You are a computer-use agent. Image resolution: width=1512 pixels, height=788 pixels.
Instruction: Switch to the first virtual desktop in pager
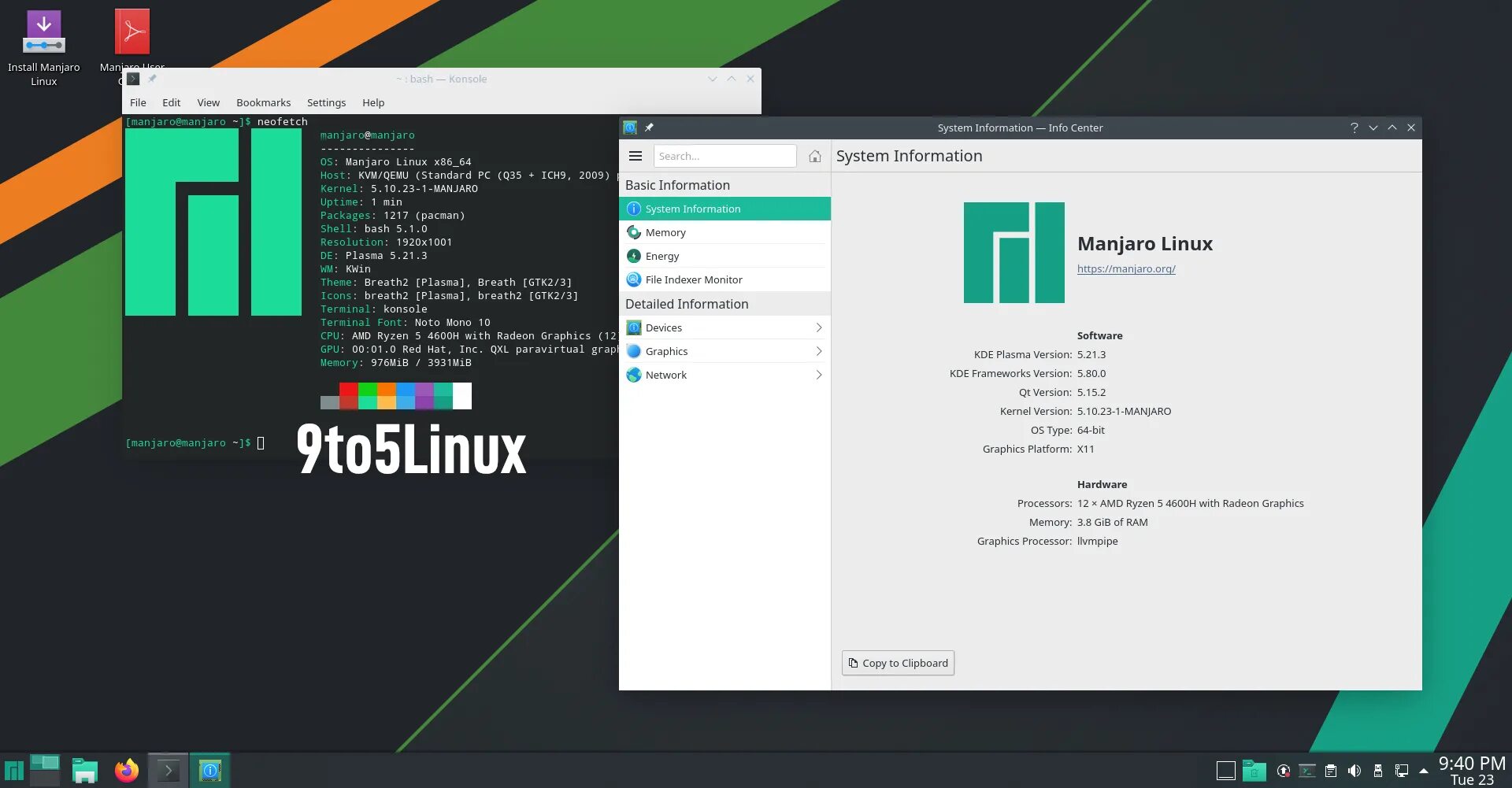click(x=45, y=762)
